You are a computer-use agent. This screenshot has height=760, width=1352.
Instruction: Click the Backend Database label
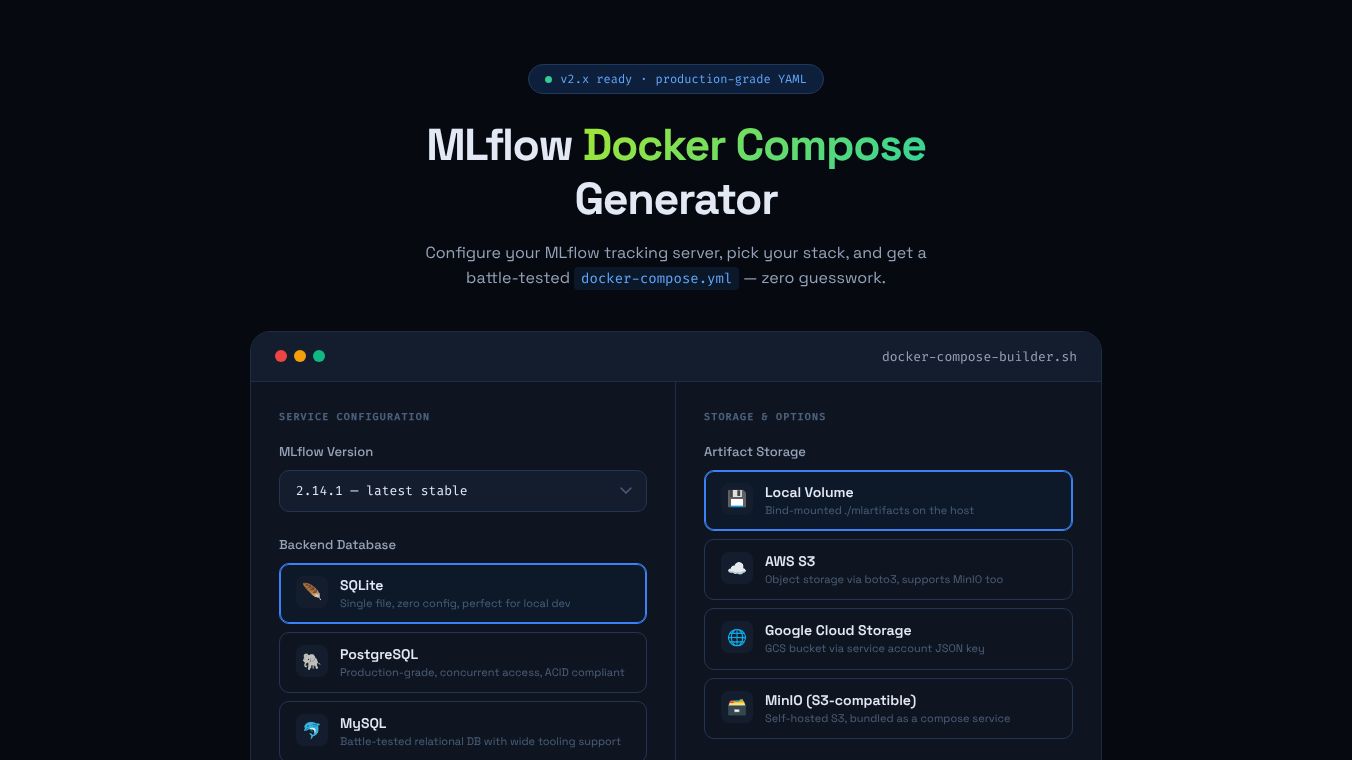coord(337,545)
